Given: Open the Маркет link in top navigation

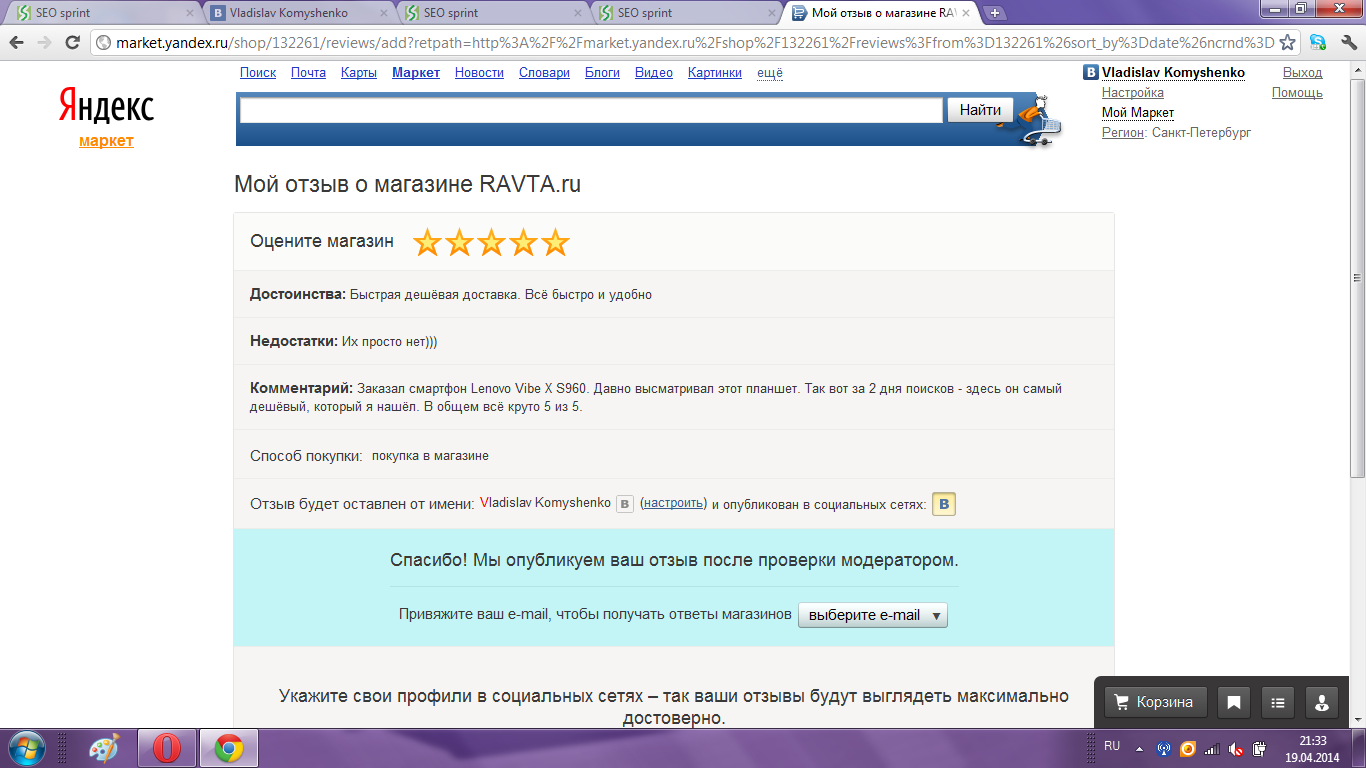Looking at the screenshot, I should coord(416,73).
